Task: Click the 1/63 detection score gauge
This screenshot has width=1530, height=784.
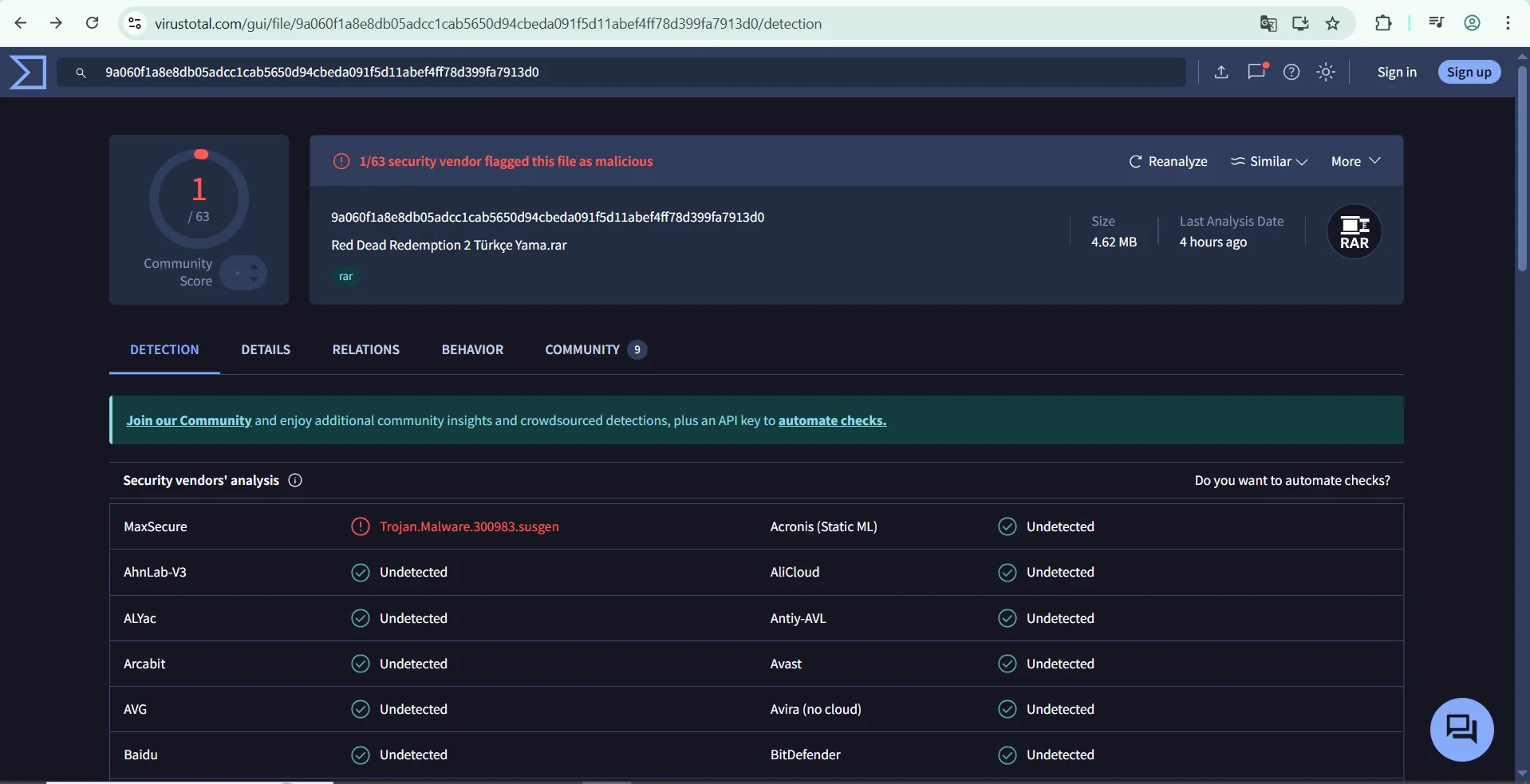Action: [x=199, y=199]
